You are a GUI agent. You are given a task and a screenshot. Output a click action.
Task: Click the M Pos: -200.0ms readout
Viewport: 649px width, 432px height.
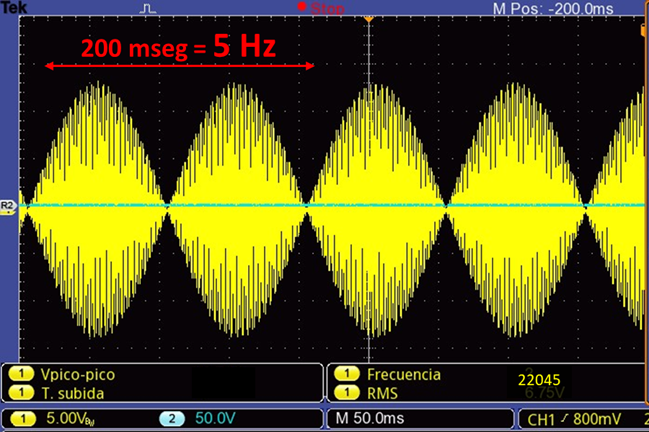(553, 8)
